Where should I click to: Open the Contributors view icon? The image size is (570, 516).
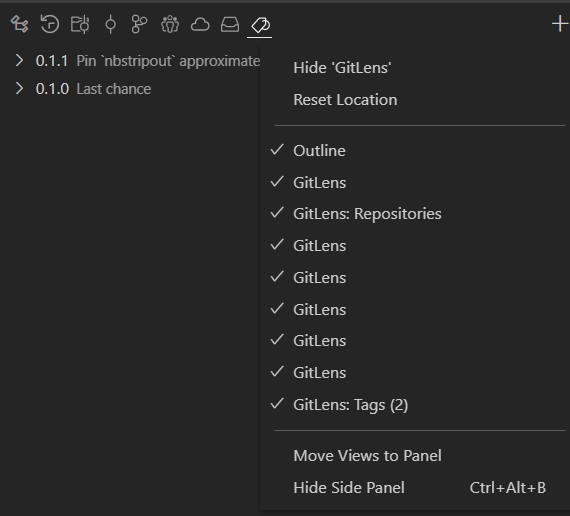click(170, 24)
